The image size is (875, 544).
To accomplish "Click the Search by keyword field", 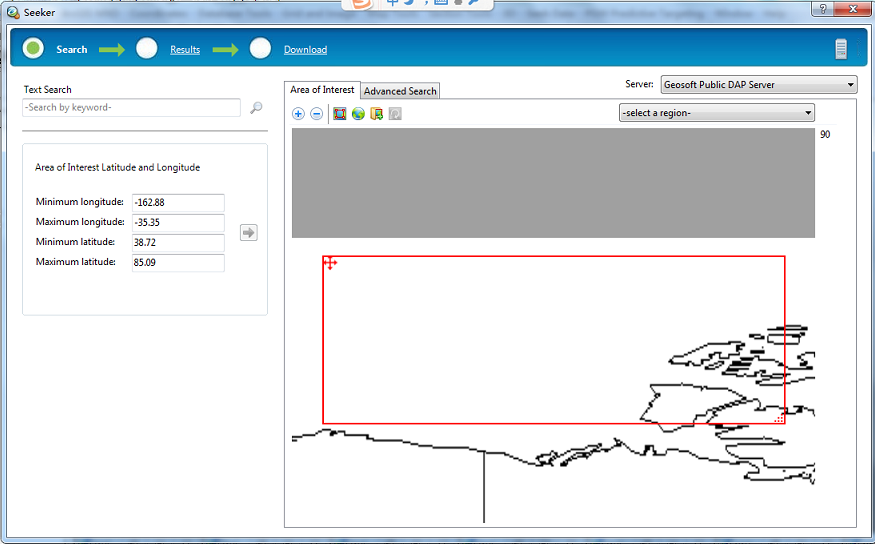I will 132,108.
